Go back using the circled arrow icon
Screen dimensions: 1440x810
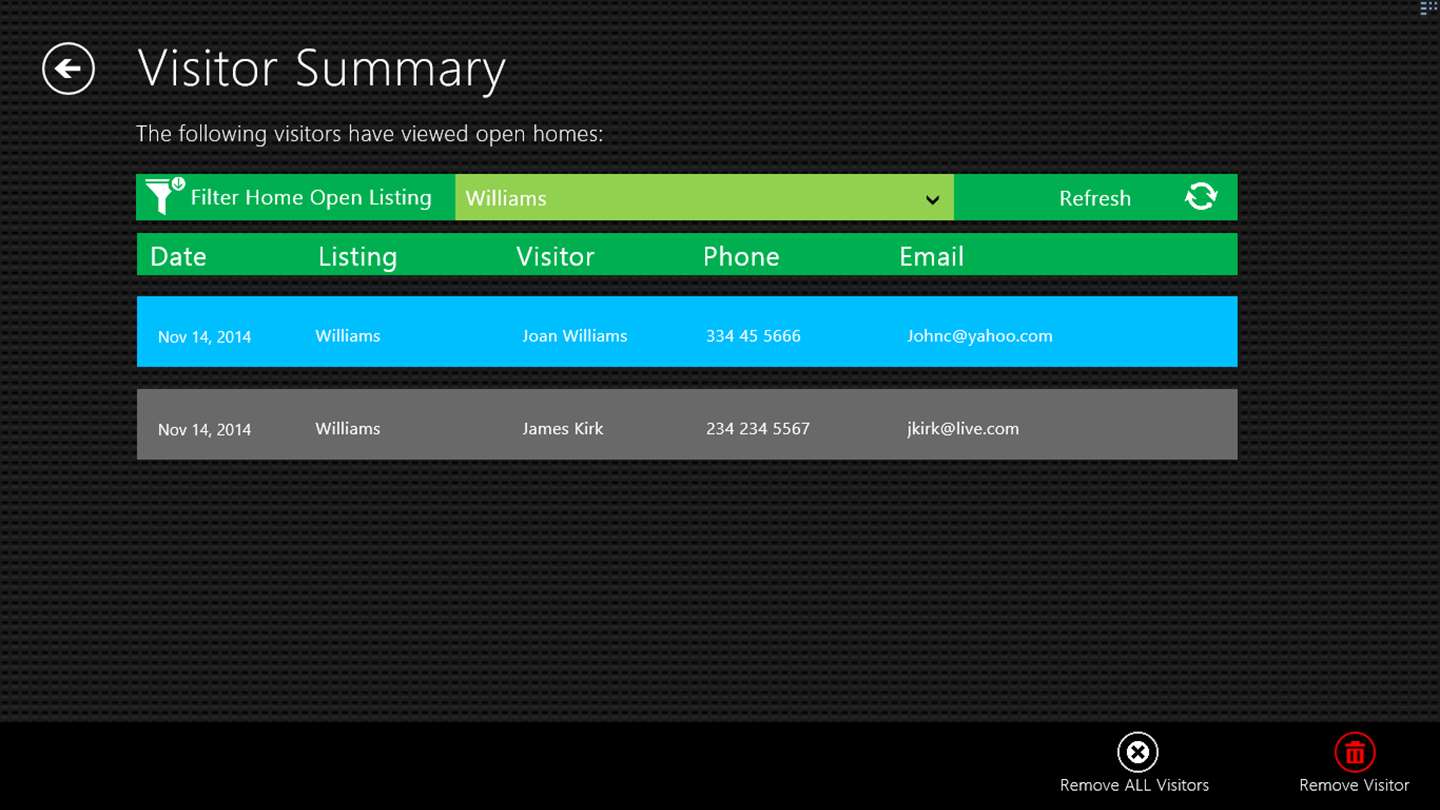tap(68, 69)
